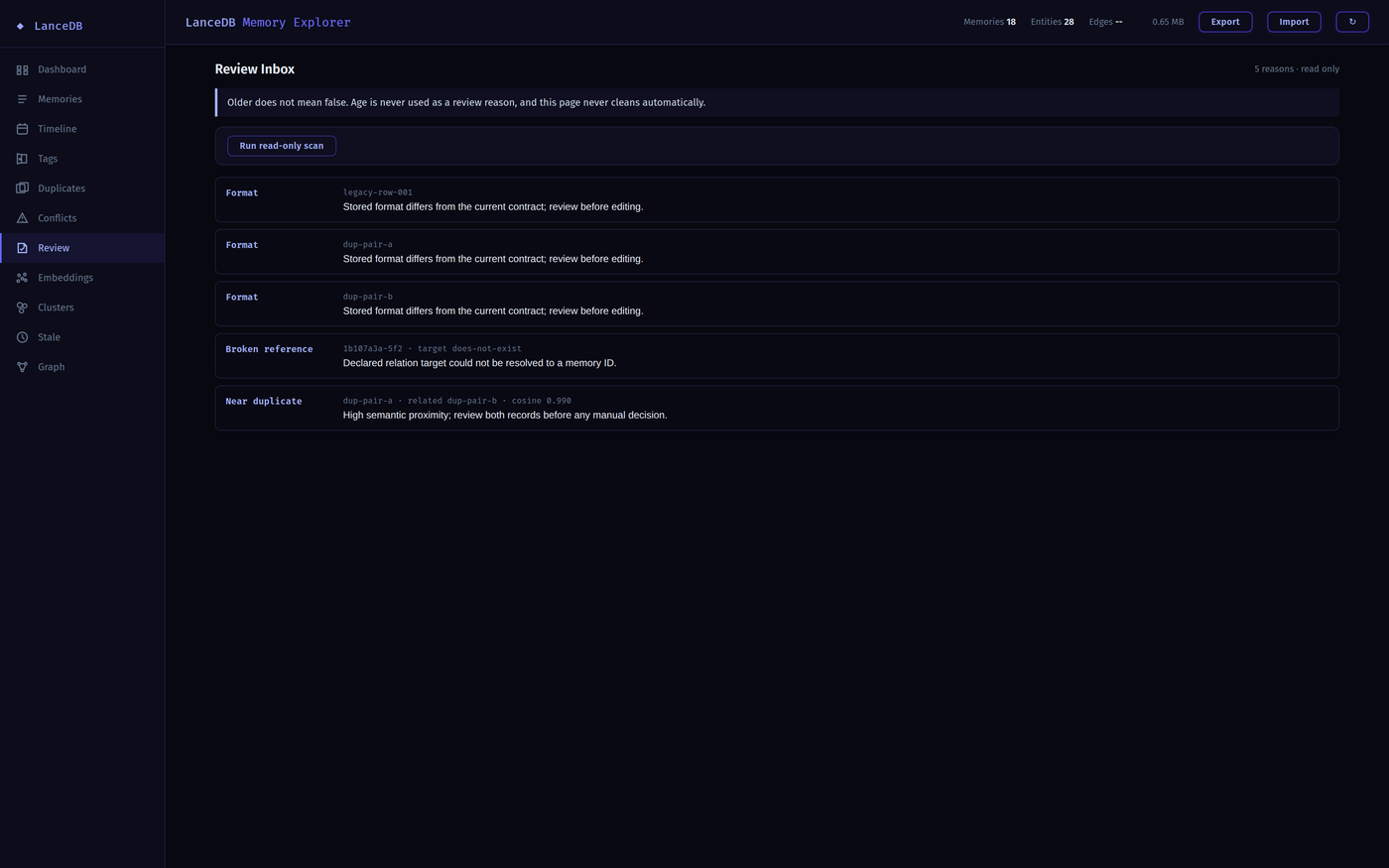
Task: Click the Conflicts warning triangle icon
Action: pyautogui.click(x=22, y=218)
